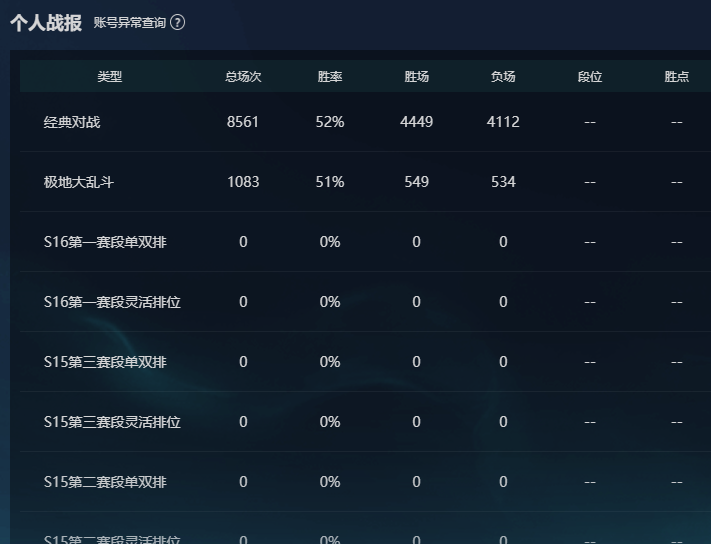Click wins value 549
711x544 pixels.
tap(416, 182)
